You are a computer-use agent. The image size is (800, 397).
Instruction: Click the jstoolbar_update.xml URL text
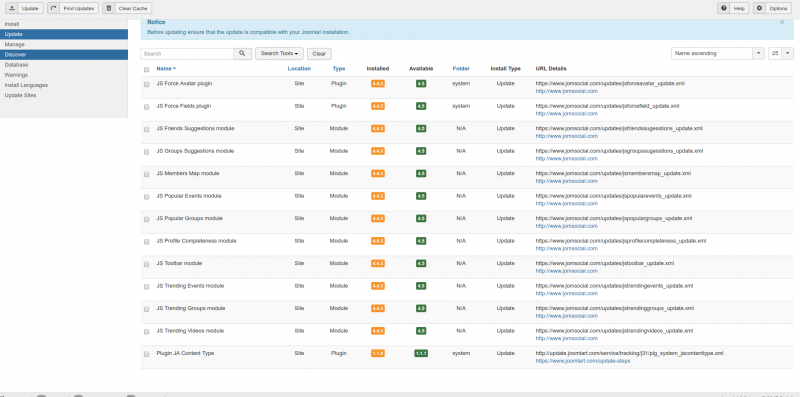click(x=605, y=263)
